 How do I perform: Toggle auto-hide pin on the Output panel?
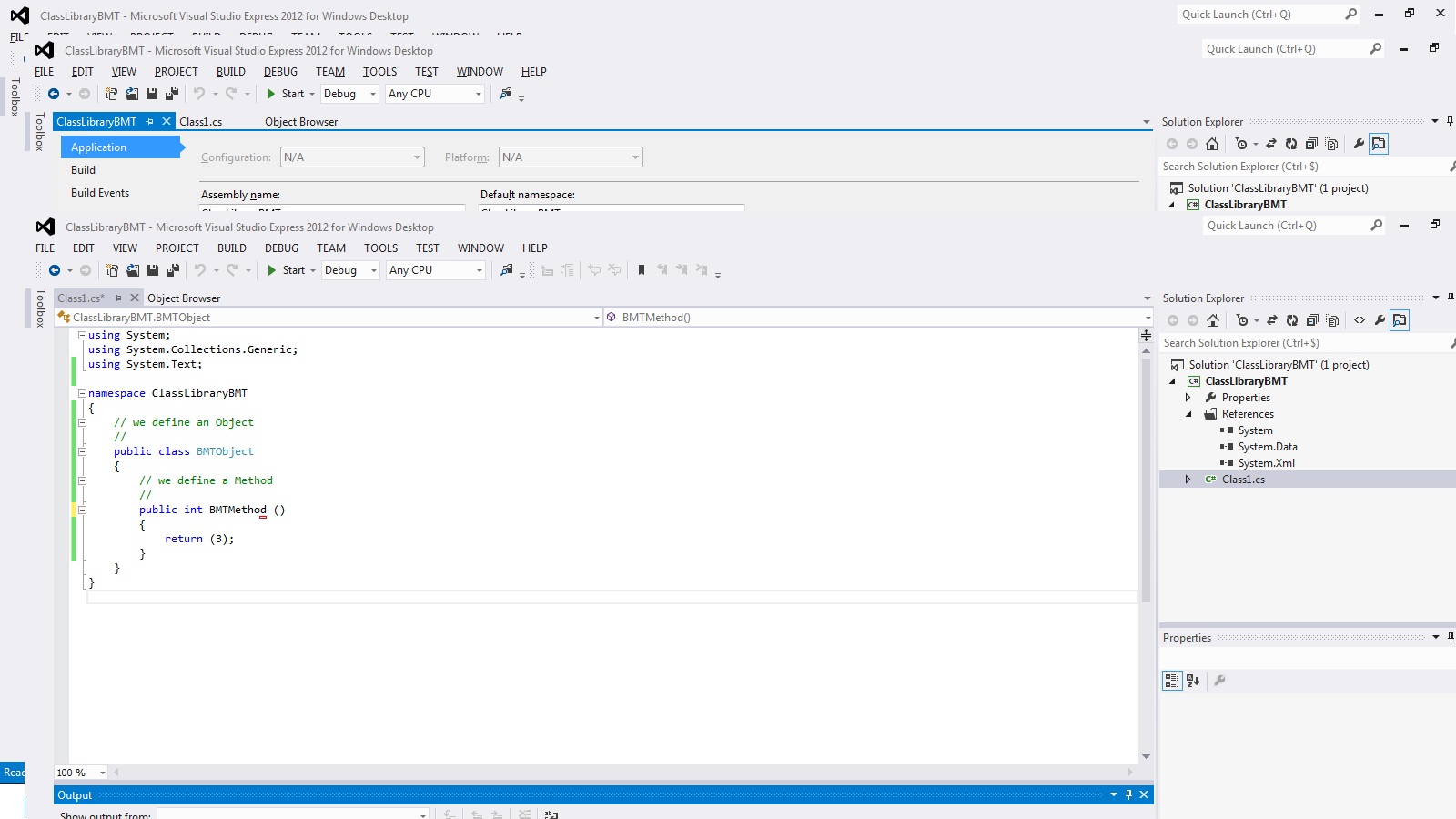(1128, 794)
